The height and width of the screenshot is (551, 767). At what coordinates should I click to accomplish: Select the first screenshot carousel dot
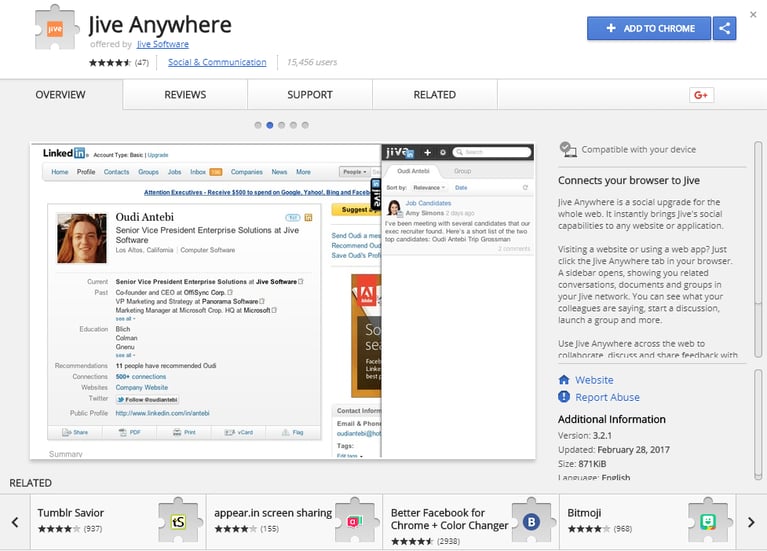click(258, 125)
